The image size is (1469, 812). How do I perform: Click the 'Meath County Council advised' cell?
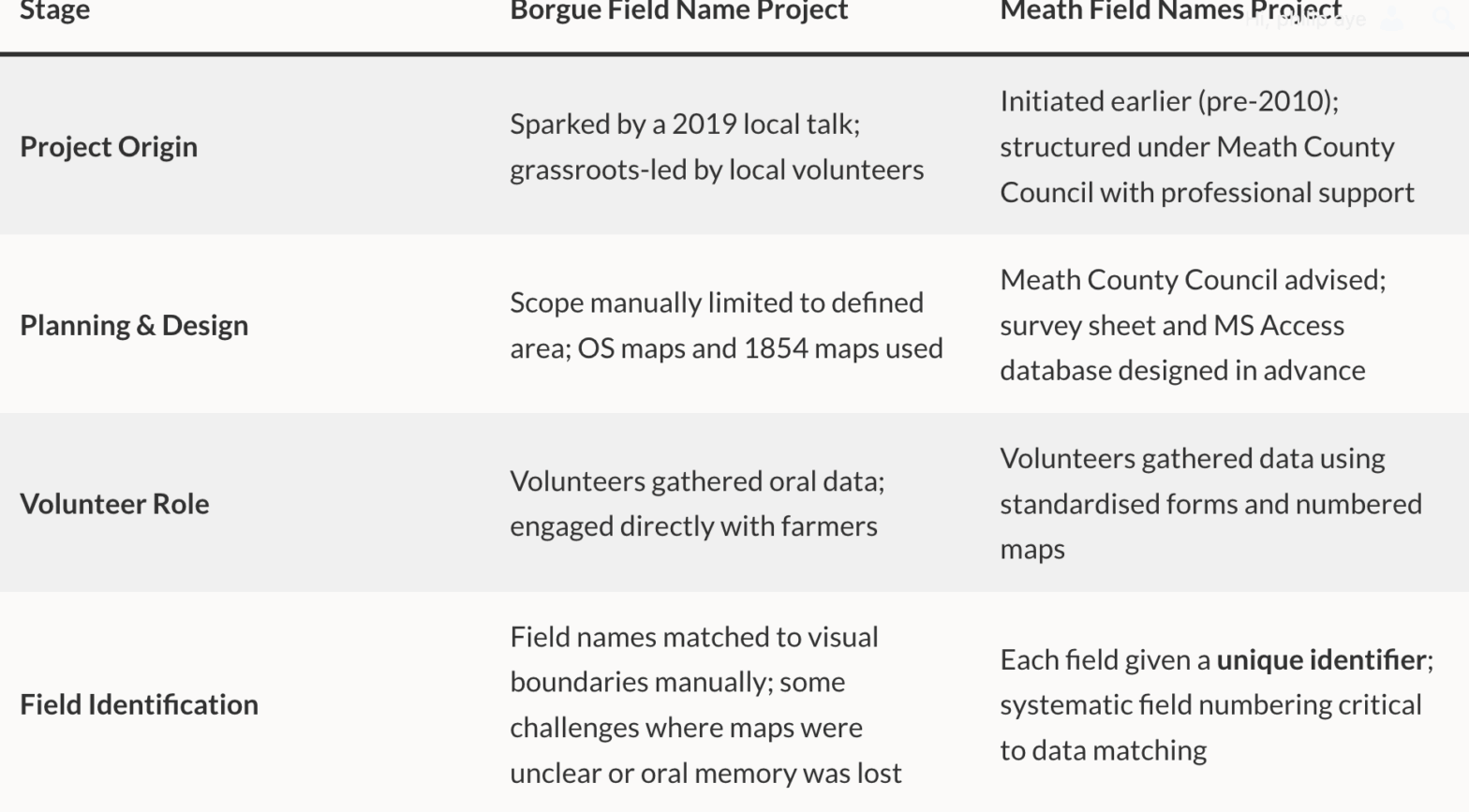tap(1192, 280)
